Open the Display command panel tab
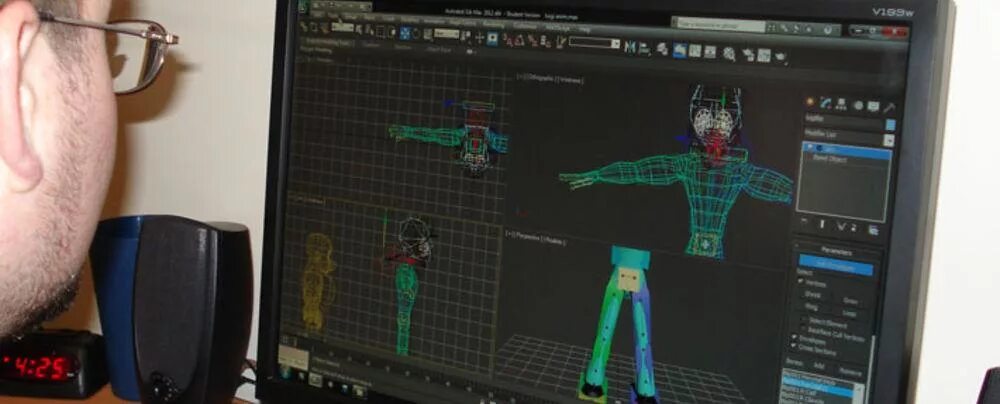Image resolution: width=1000 pixels, height=404 pixels. pos(873,106)
